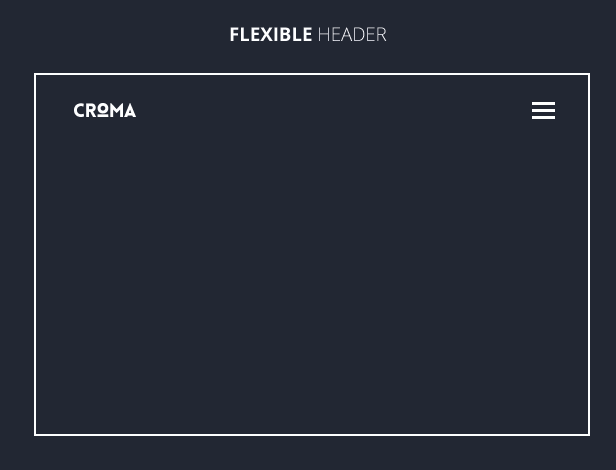Screen dimensions: 616x470
Task: Click the white frame's top border line
Action: pos(312,74)
